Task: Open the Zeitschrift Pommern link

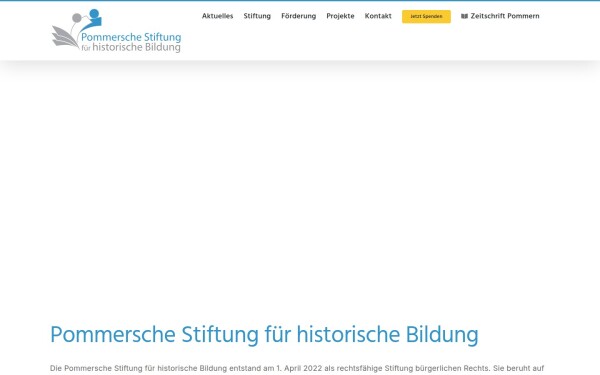Action: point(501,16)
